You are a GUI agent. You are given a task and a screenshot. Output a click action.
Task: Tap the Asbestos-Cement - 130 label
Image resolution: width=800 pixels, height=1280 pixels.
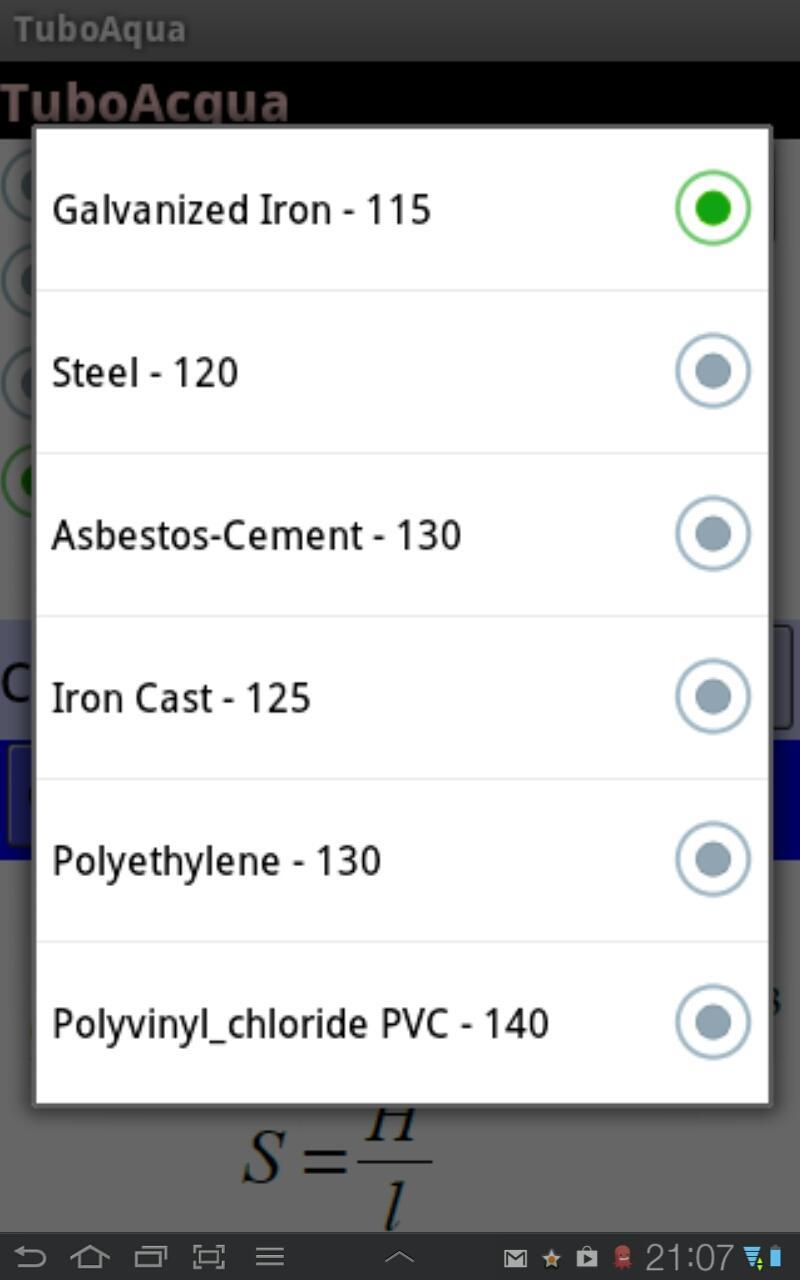(x=256, y=535)
